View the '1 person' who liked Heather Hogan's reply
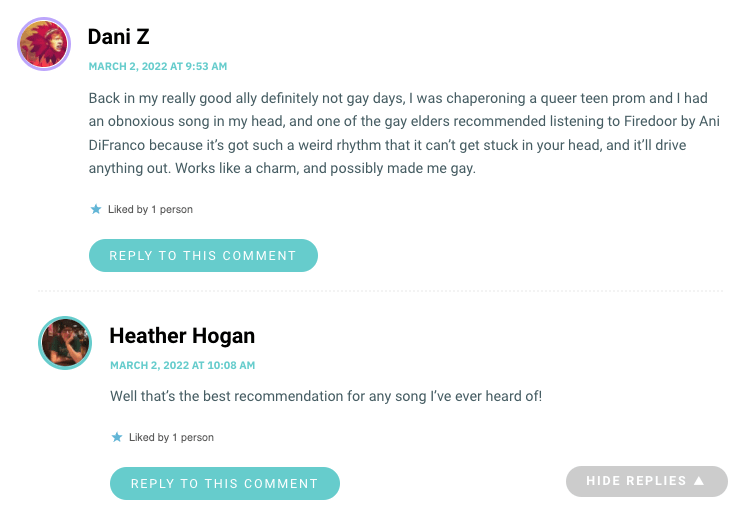The height and width of the screenshot is (514, 742). tap(193, 437)
